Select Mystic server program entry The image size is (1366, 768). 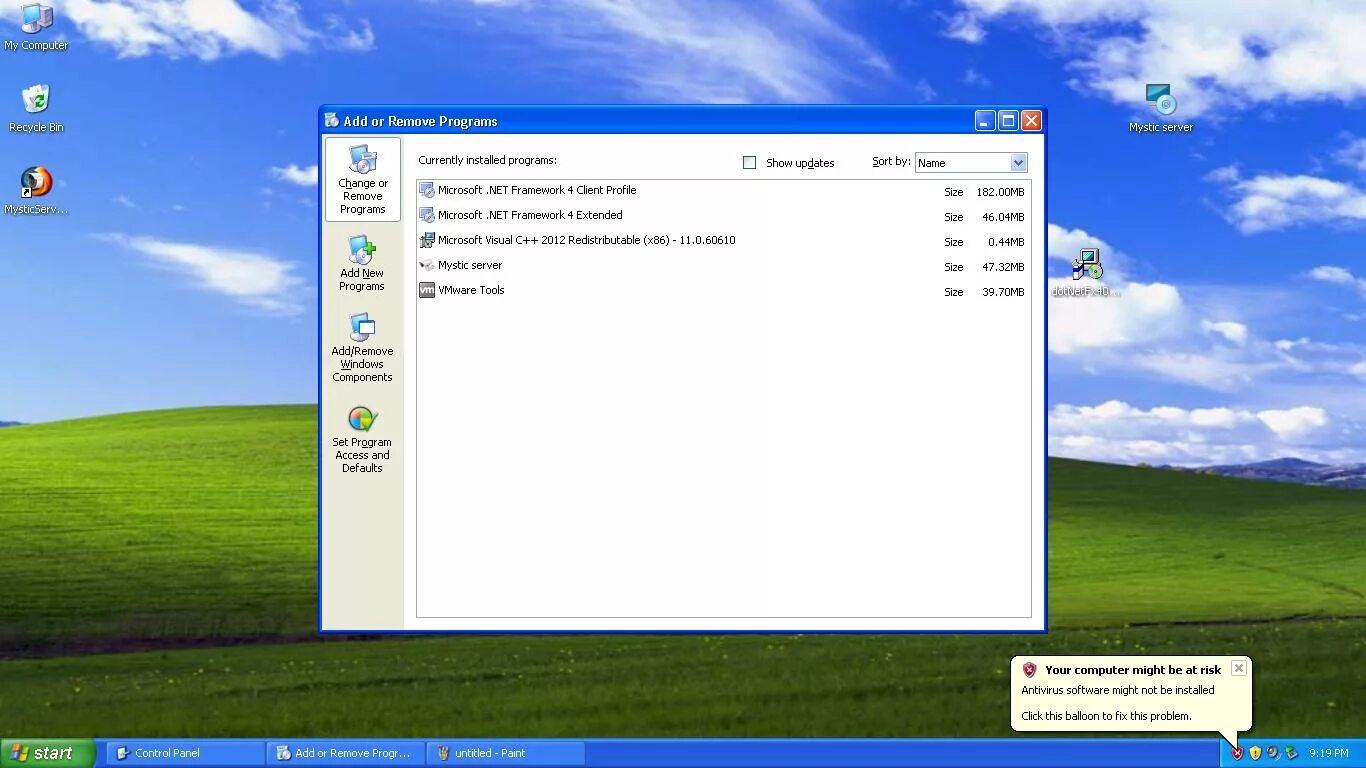coord(723,266)
